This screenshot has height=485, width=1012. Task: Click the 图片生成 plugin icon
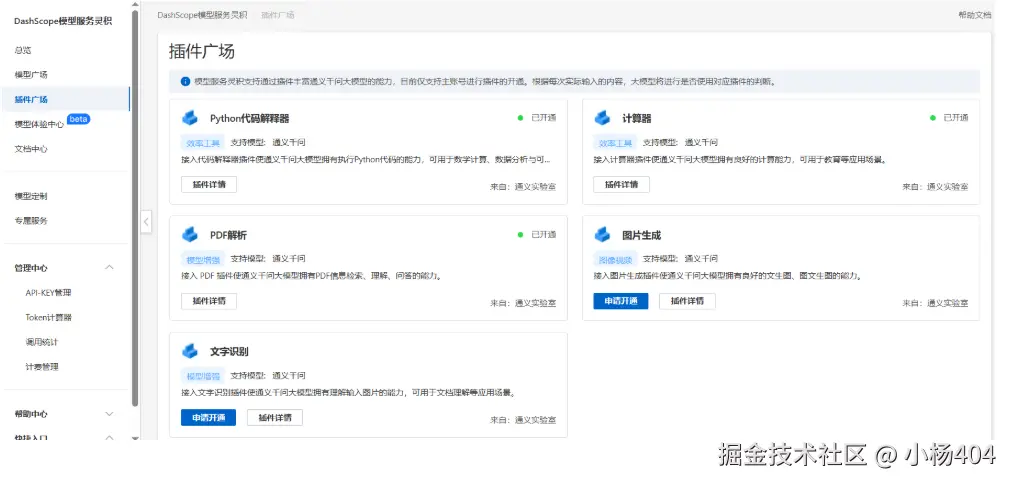pos(602,234)
